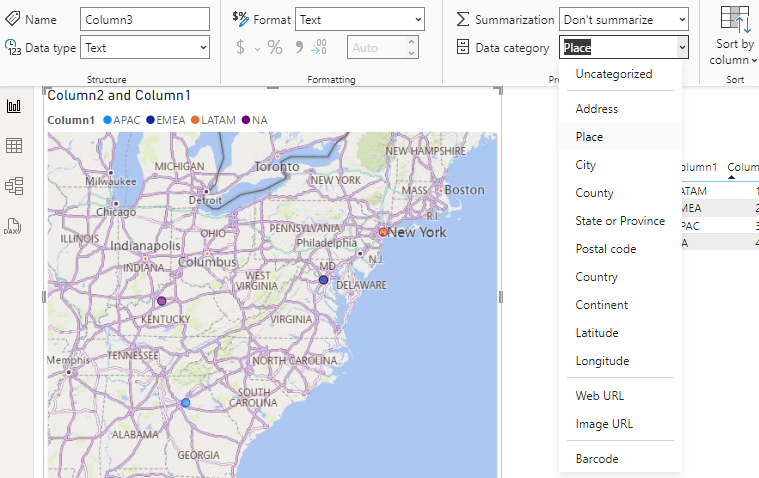This screenshot has width=759, height=478.
Task: Select Address data category
Action: coord(620,108)
